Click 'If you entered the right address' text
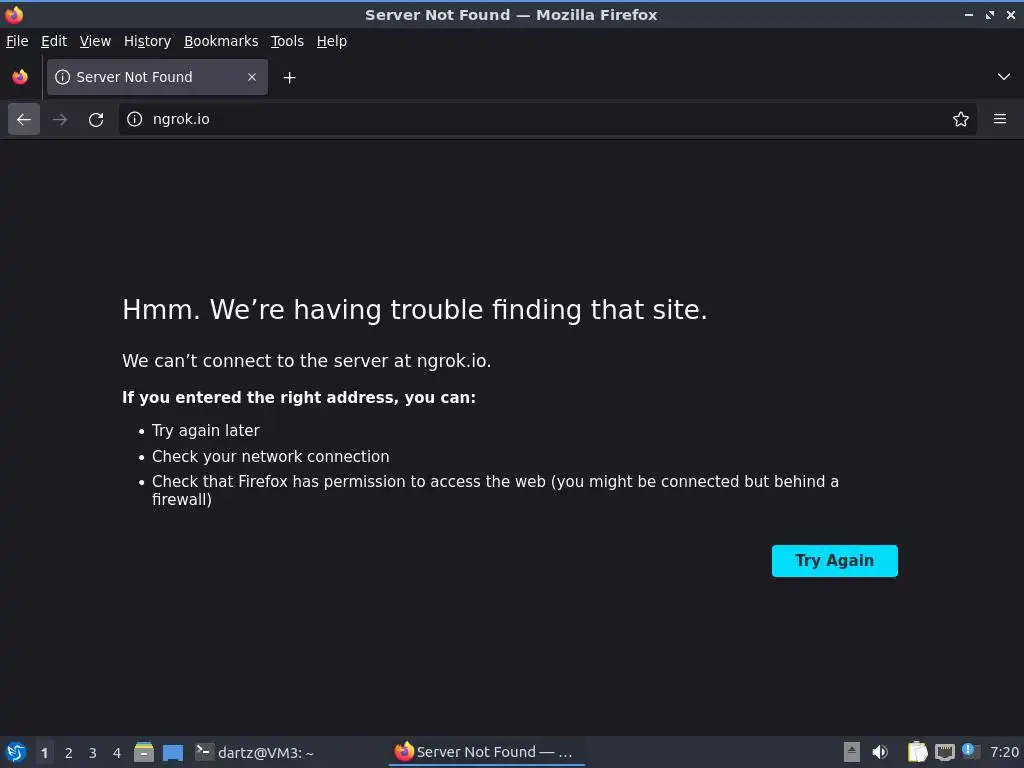 (299, 397)
